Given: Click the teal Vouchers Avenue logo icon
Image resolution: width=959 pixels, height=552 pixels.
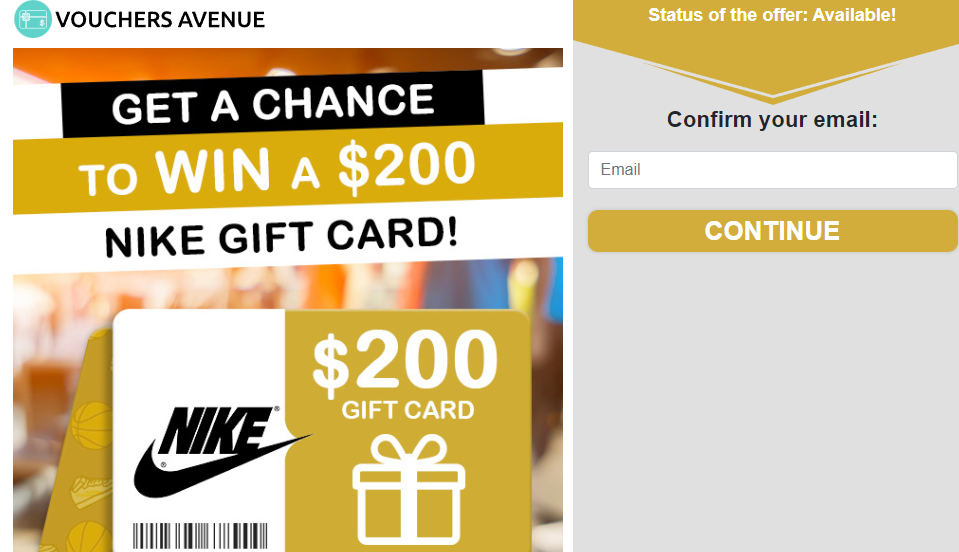Looking at the screenshot, I should tap(33, 19).
